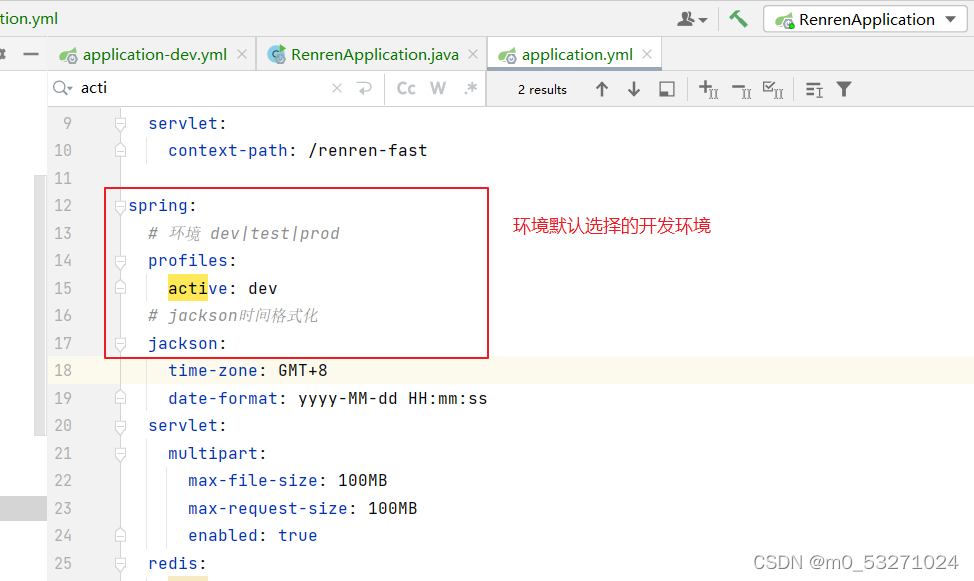Collapse the redis block on line 25
This screenshot has width=974, height=581.
pyautogui.click(x=121, y=564)
